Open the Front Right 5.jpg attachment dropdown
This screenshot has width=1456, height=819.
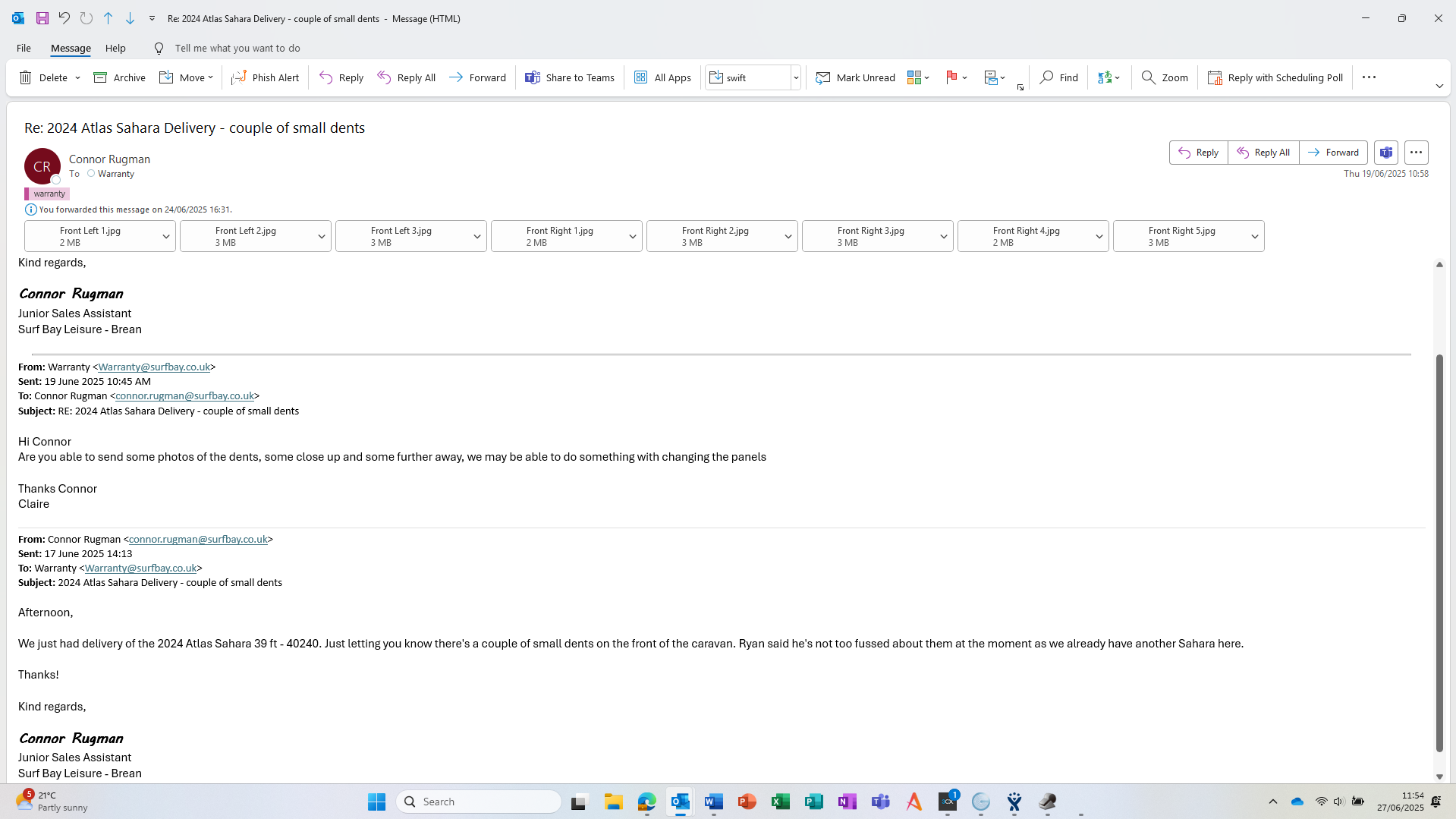tap(1254, 237)
